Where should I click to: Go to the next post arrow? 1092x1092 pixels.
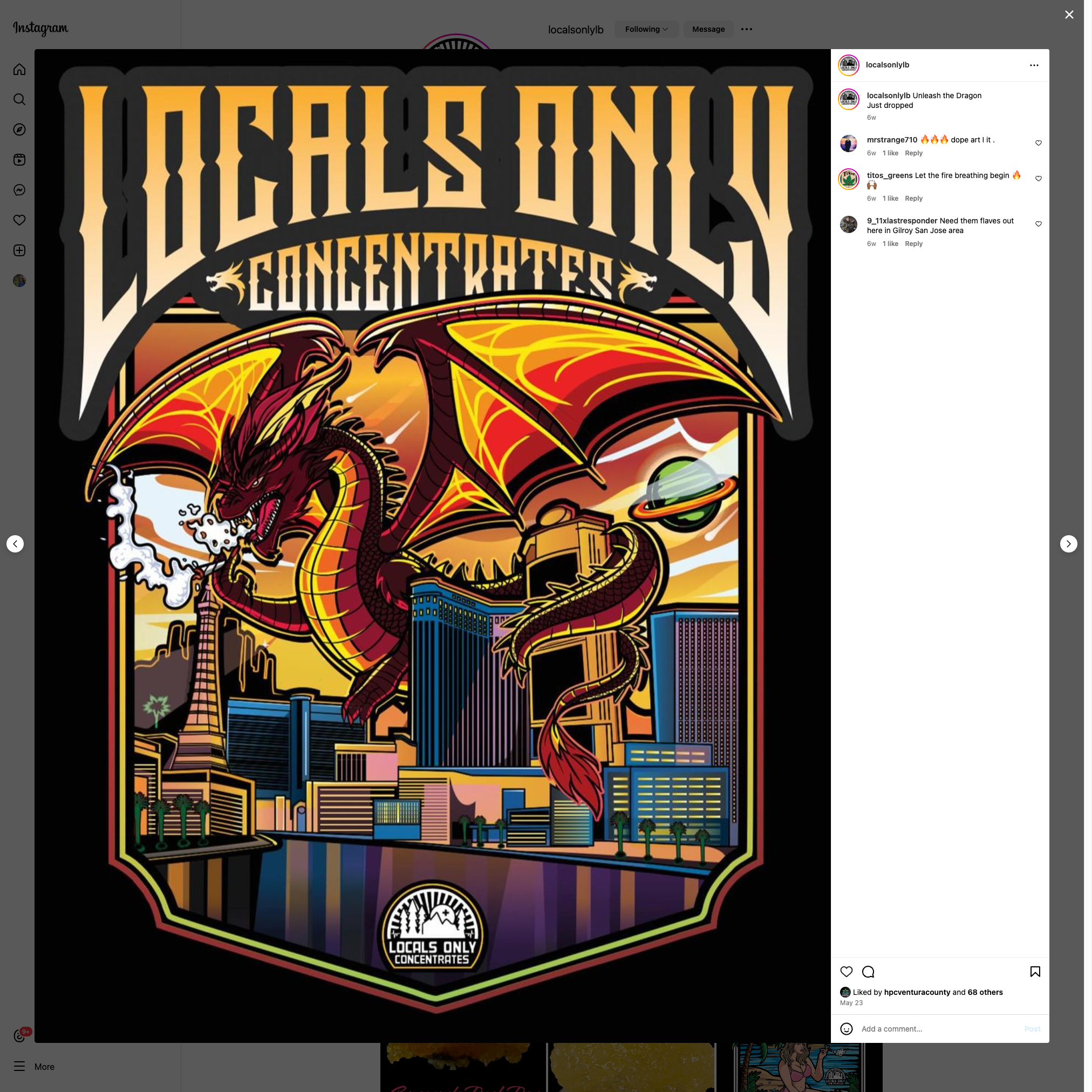point(1068,544)
